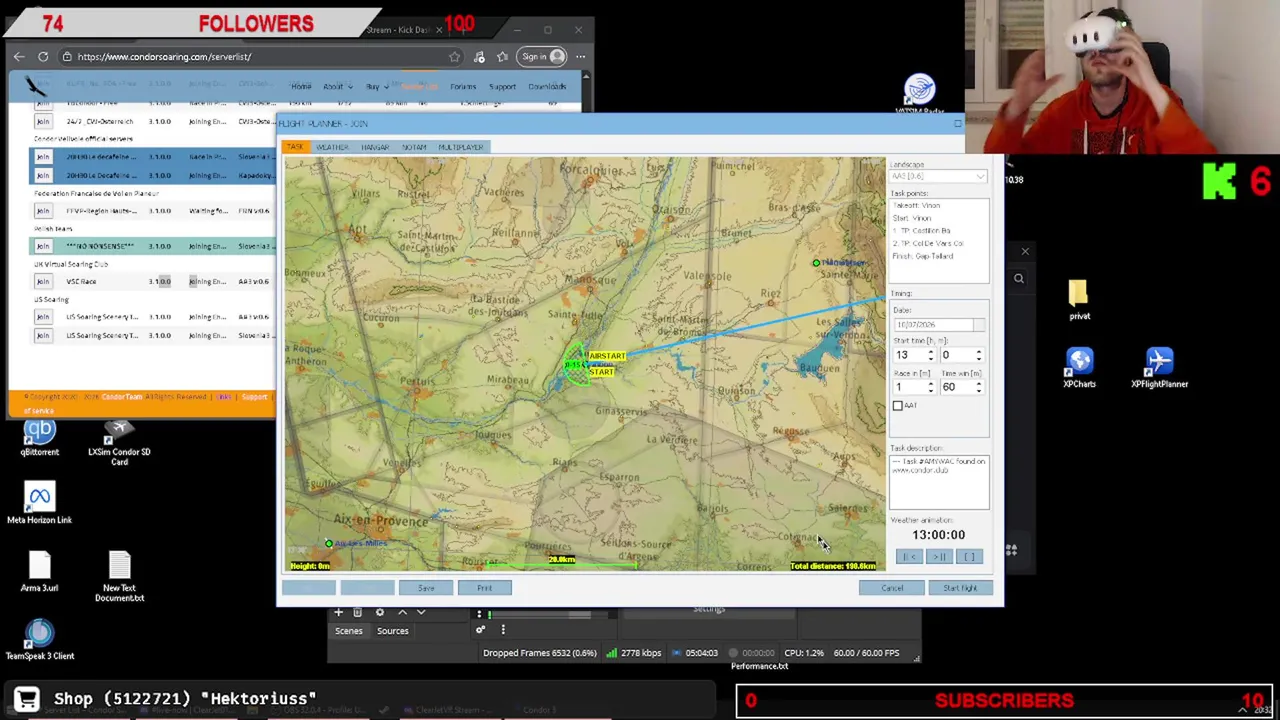The height and width of the screenshot is (720, 1280).
Task: Switch to the WEATHER tab
Action: point(332,147)
